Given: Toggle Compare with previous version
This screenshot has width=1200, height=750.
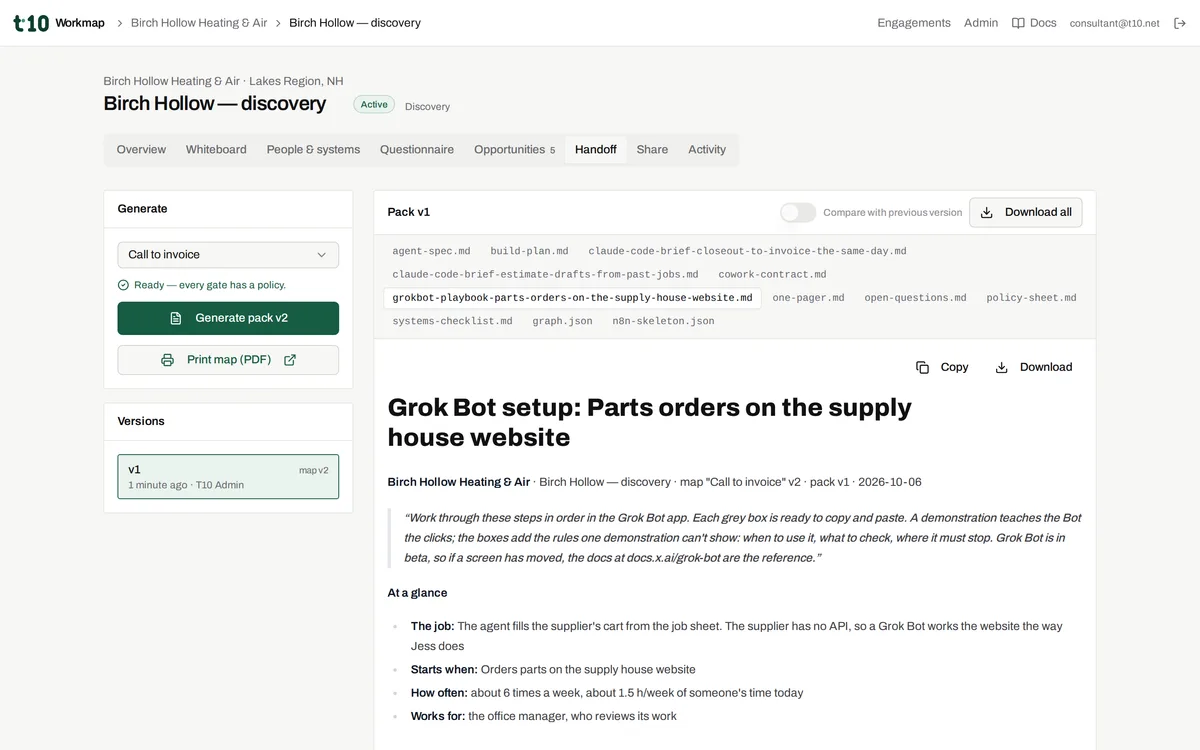Looking at the screenshot, I should tap(798, 212).
